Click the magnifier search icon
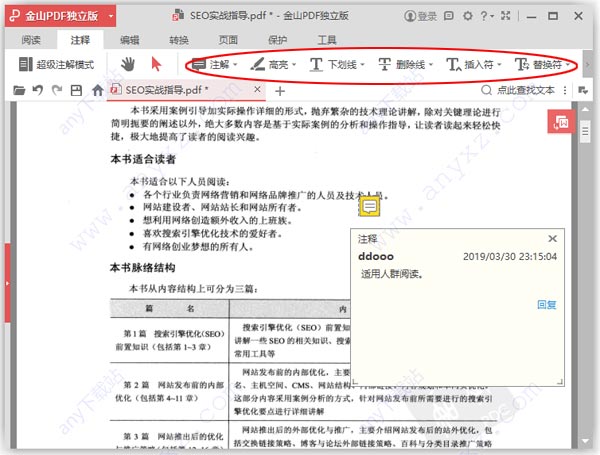The image size is (600, 455). click(486, 90)
